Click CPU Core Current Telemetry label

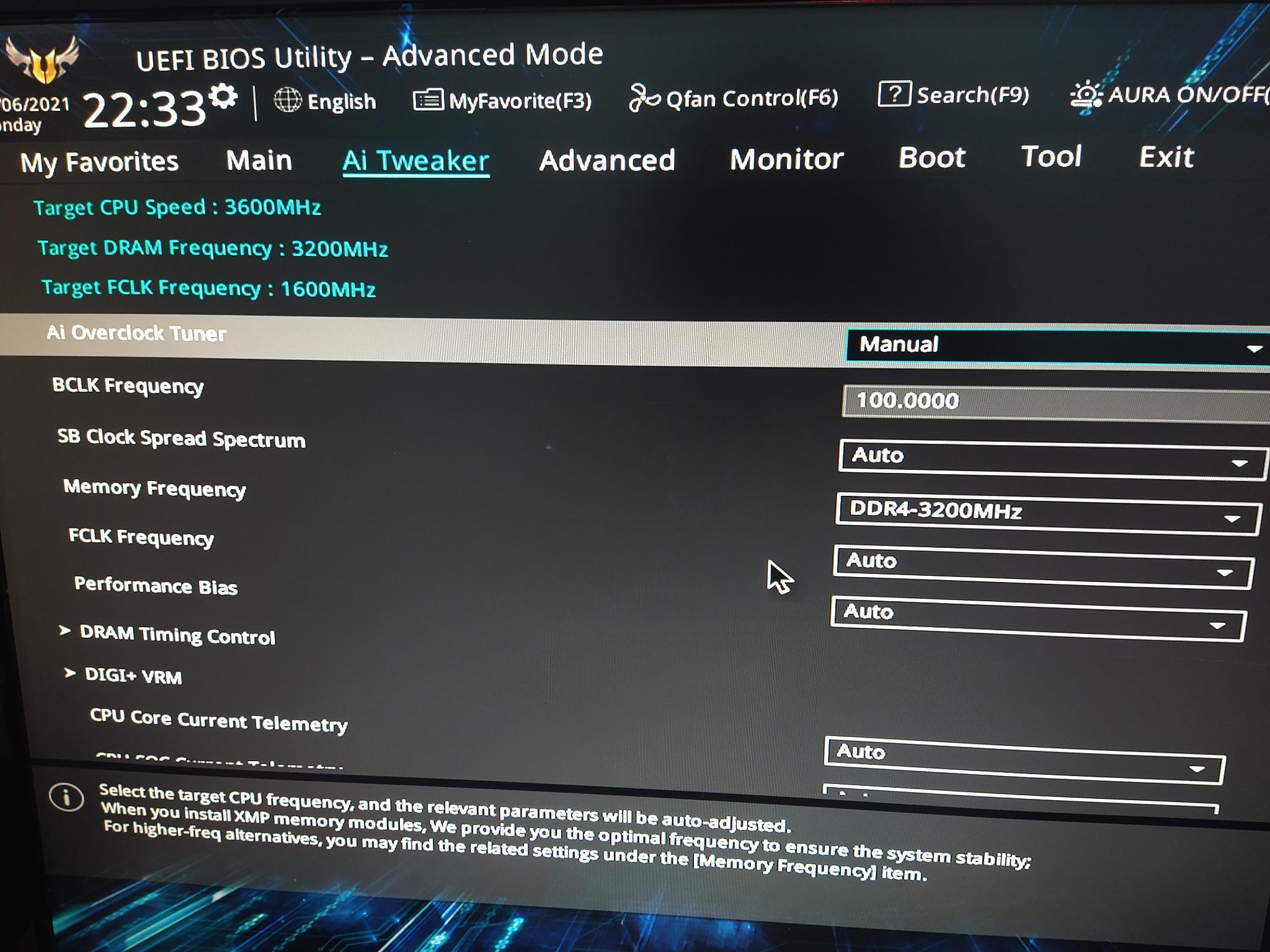(219, 720)
